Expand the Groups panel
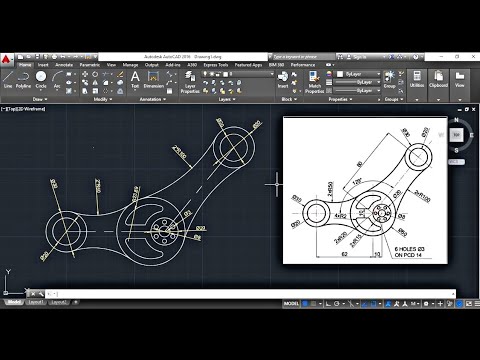 (394, 99)
